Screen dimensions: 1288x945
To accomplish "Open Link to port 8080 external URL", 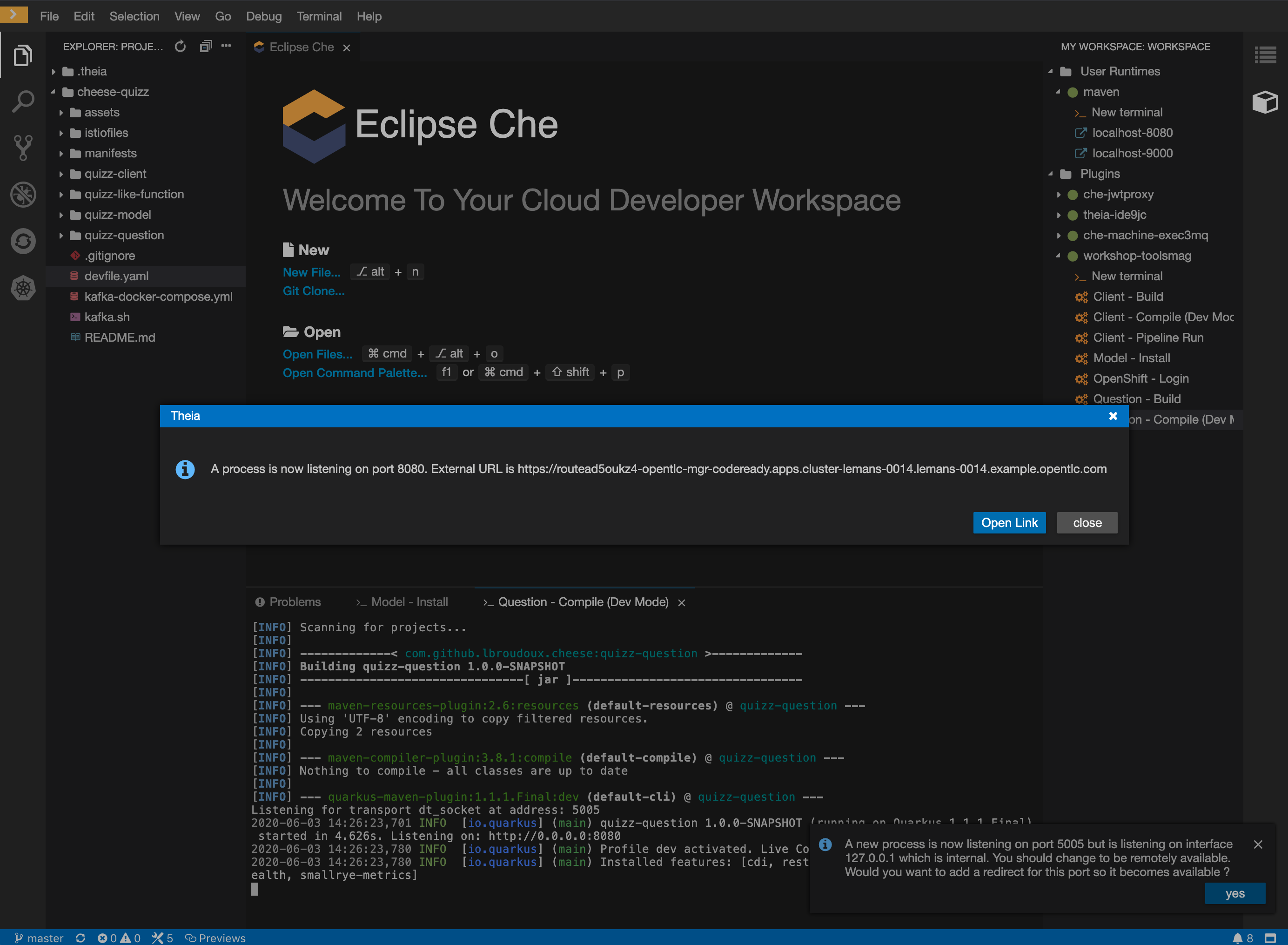I will (x=1008, y=522).
